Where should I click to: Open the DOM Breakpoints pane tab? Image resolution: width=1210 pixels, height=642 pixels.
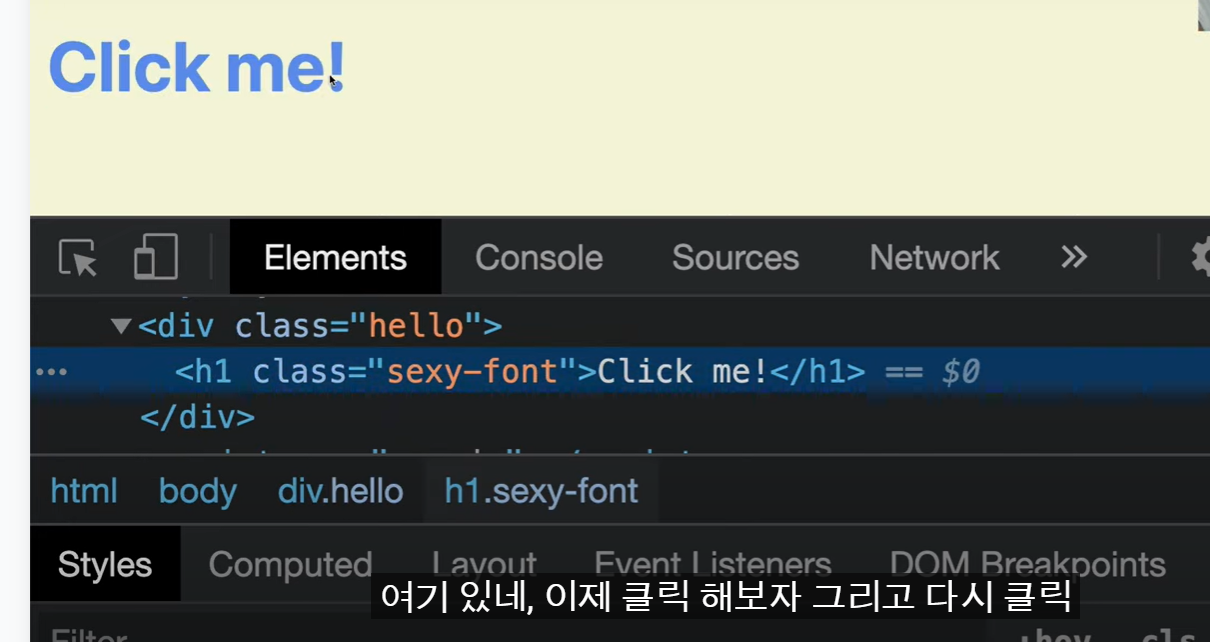tap(1028, 564)
